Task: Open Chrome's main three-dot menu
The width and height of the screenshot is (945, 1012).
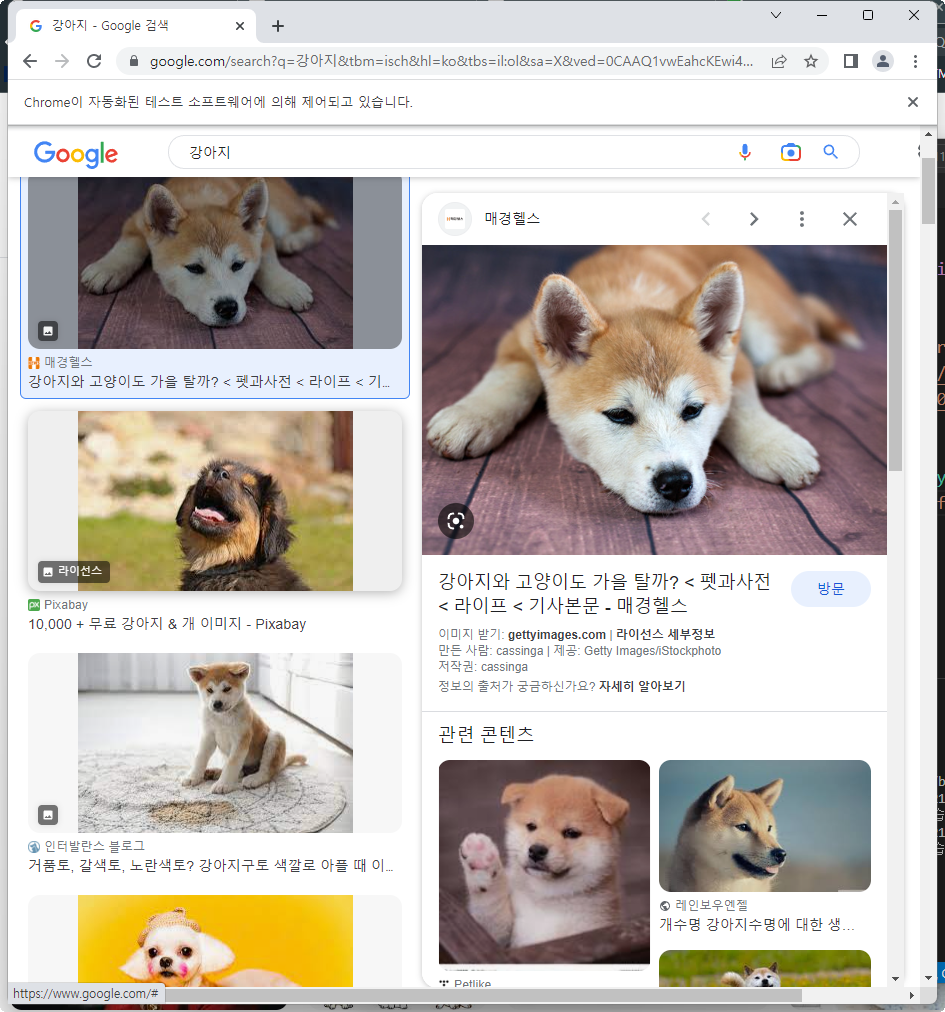Action: [916, 61]
